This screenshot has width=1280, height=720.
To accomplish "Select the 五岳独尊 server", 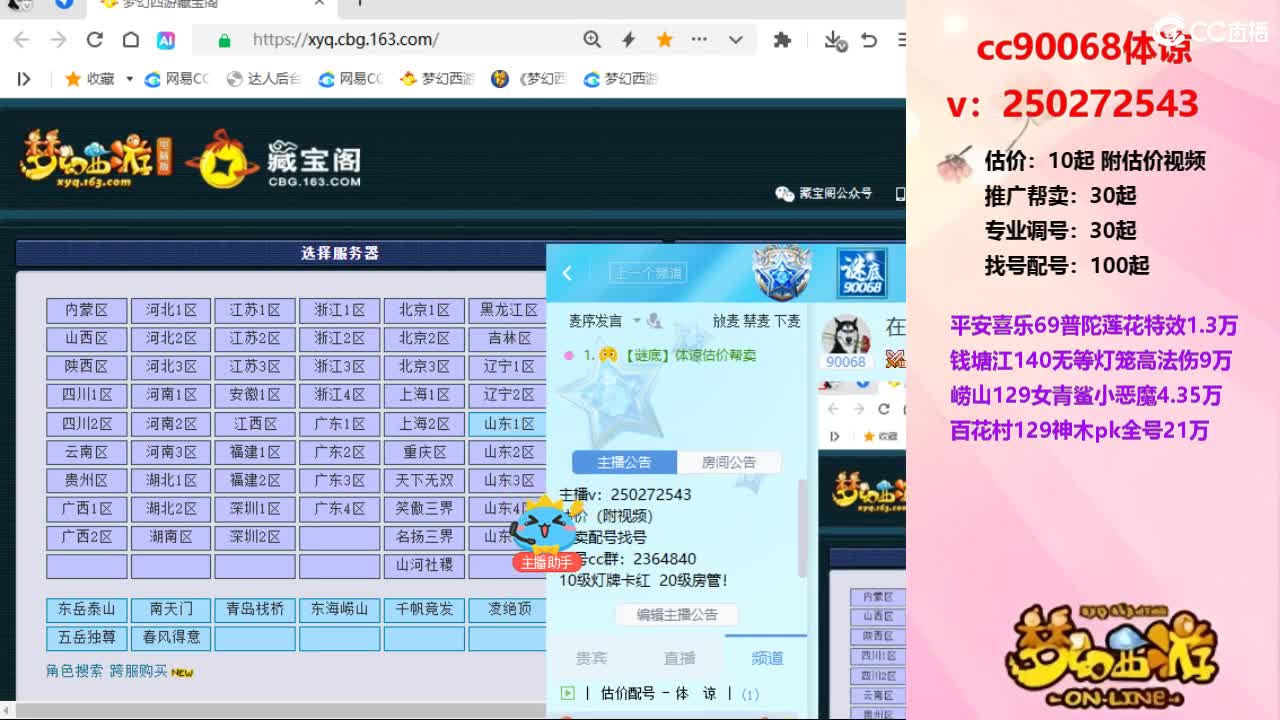I will click(x=86, y=637).
